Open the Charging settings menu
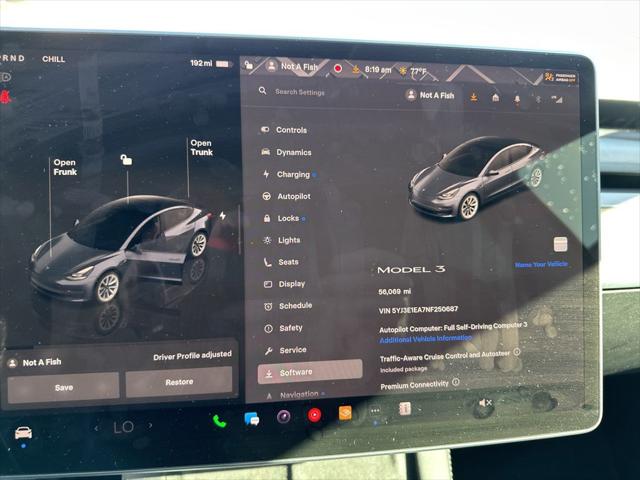 (288, 174)
